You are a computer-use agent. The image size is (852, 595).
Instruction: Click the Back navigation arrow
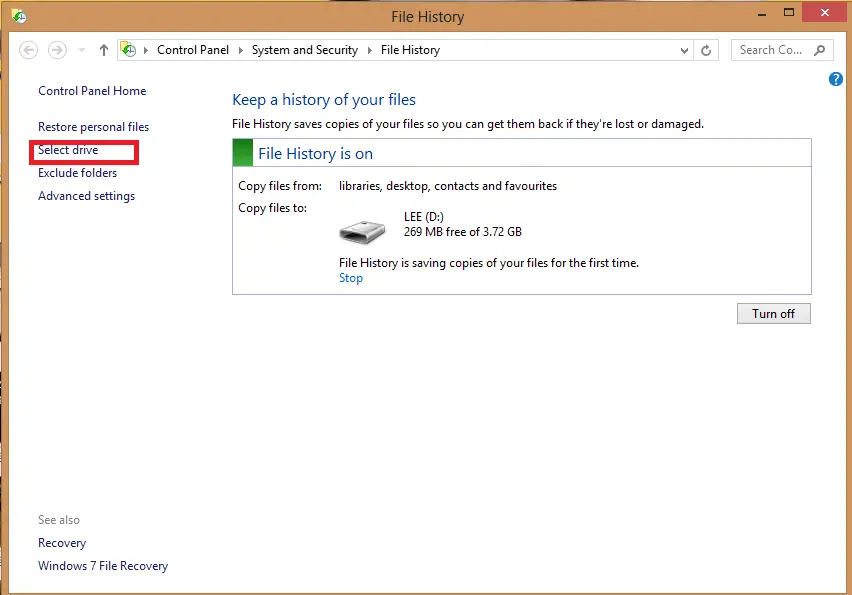[x=28, y=50]
